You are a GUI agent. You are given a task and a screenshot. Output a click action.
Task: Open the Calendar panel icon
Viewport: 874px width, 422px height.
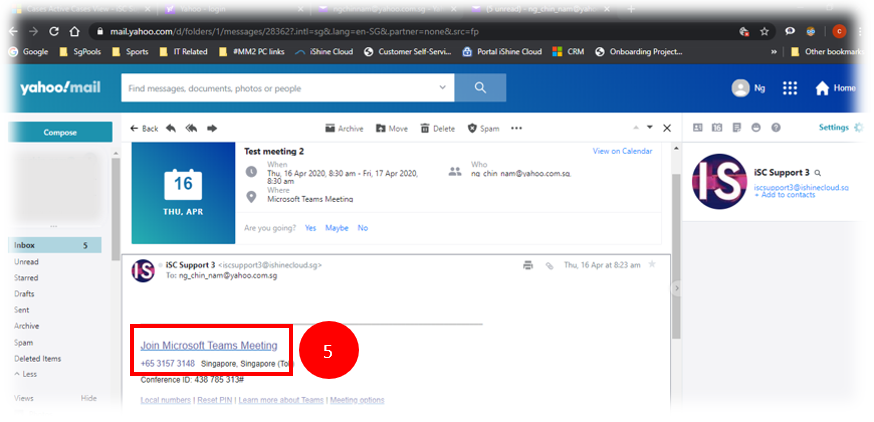point(717,128)
